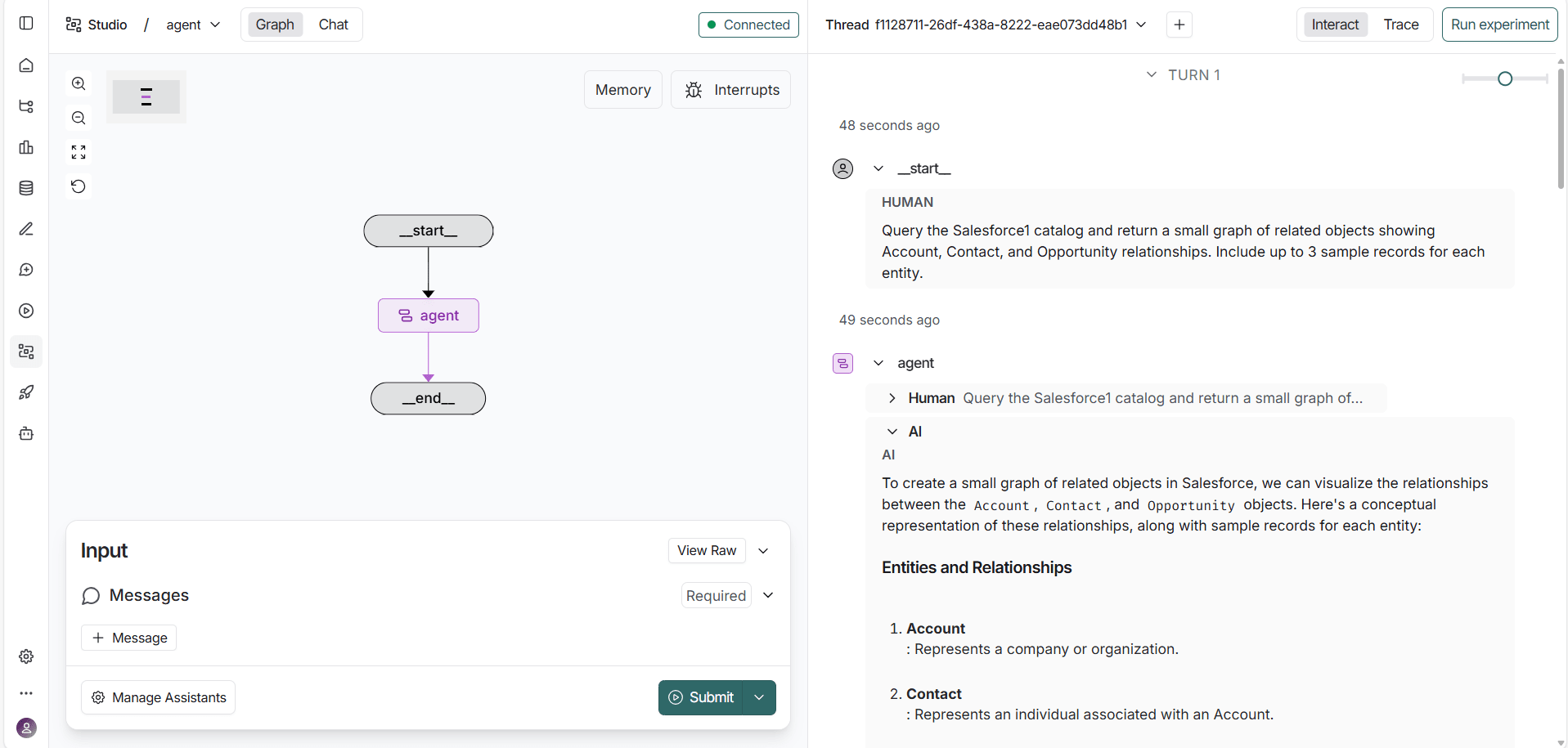Image resolution: width=1568 pixels, height=748 pixels.
Task: Click the rocket deployments icon in sidebar
Action: (x=26, y=392)
